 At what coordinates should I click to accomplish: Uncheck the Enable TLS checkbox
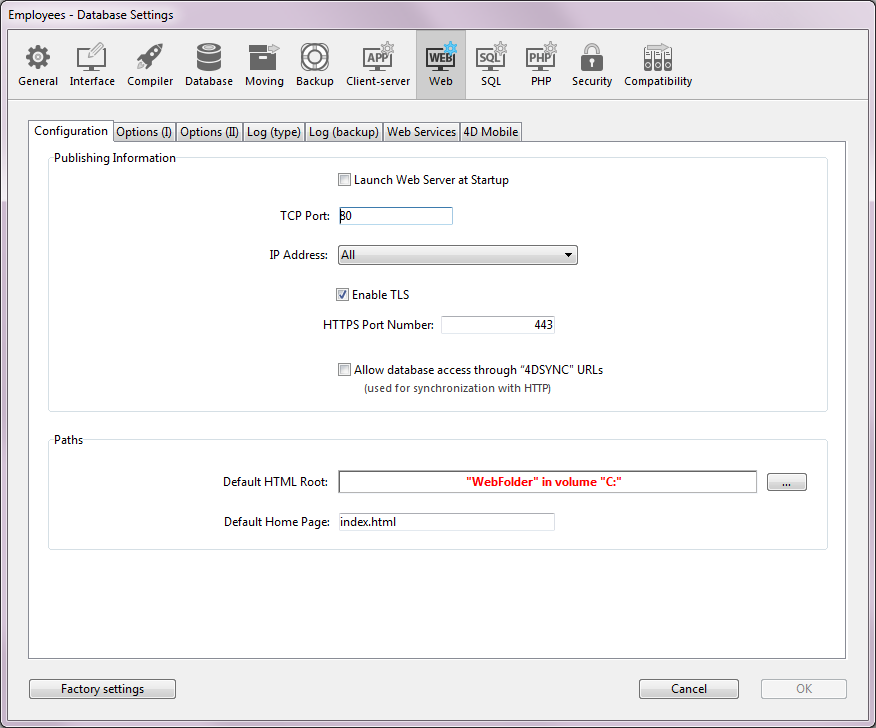point(343,295)
